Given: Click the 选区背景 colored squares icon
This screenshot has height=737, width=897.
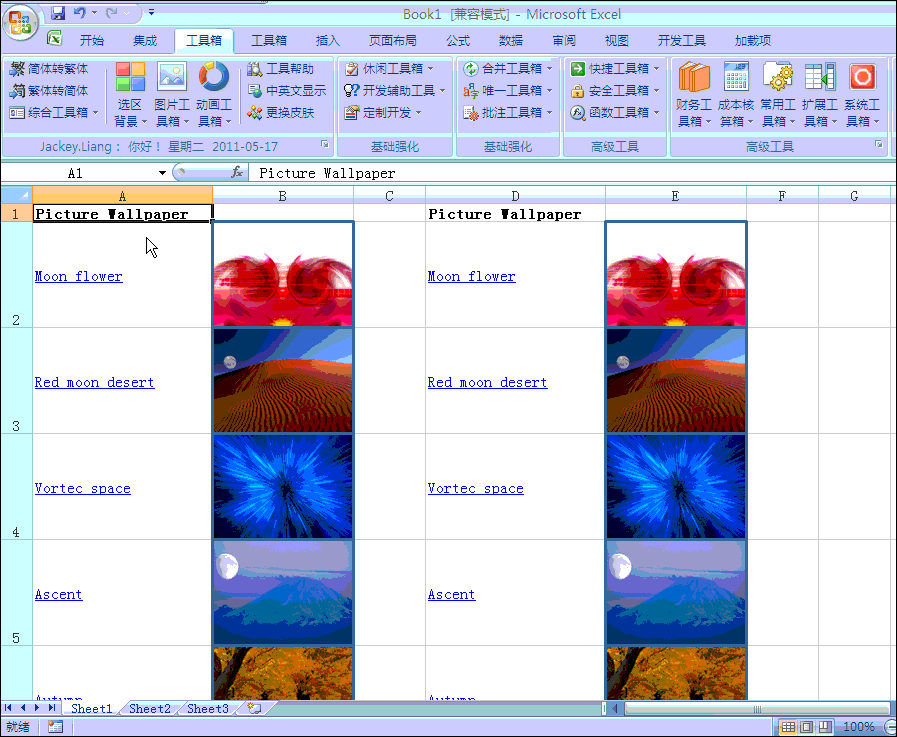Looking at the screenshot, I should pyautogui.click(x=130, y=77).
